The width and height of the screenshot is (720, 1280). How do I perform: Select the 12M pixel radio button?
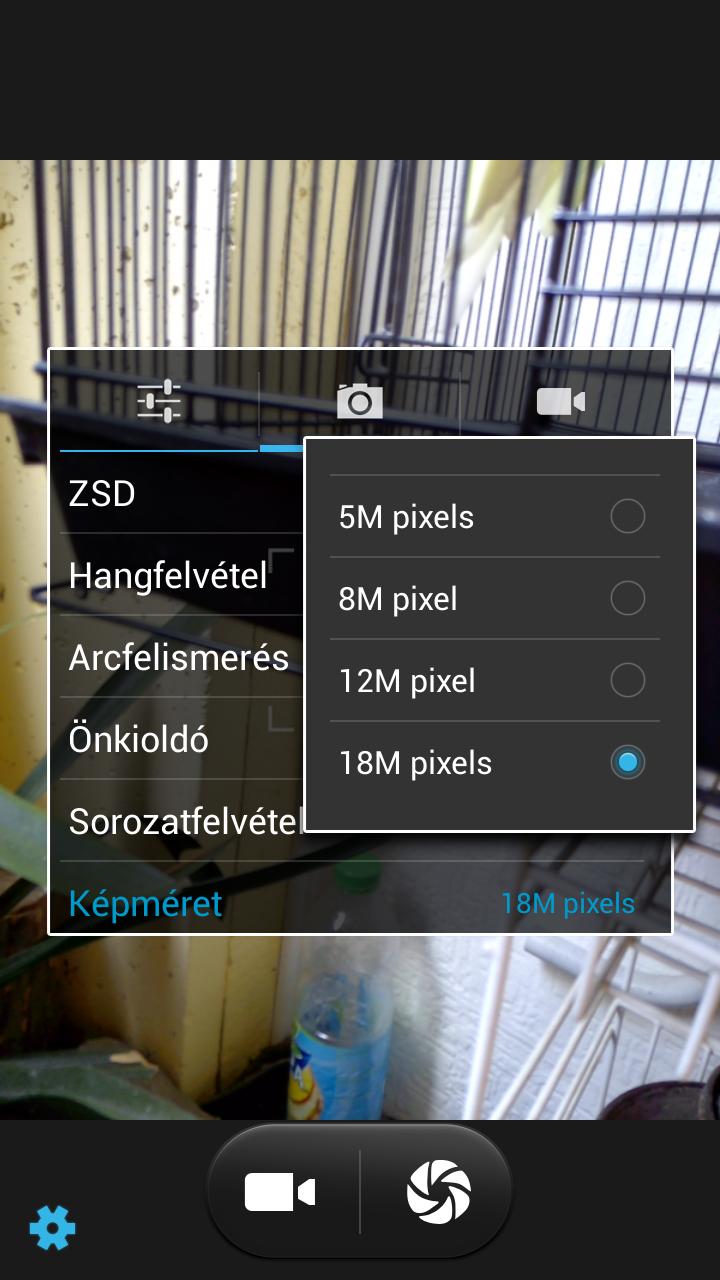[628, 681]
